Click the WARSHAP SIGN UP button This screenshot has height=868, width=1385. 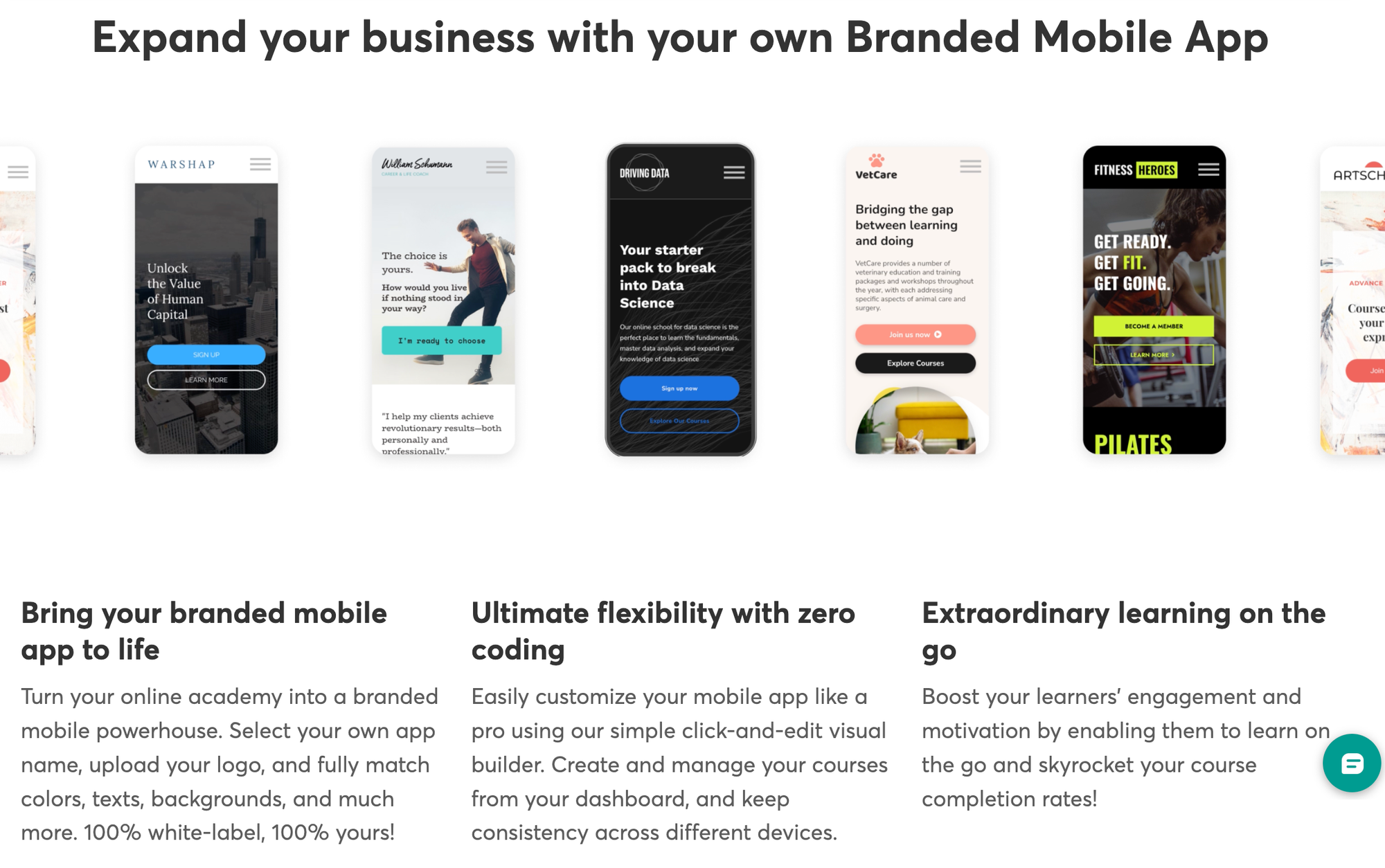(204, 353)
